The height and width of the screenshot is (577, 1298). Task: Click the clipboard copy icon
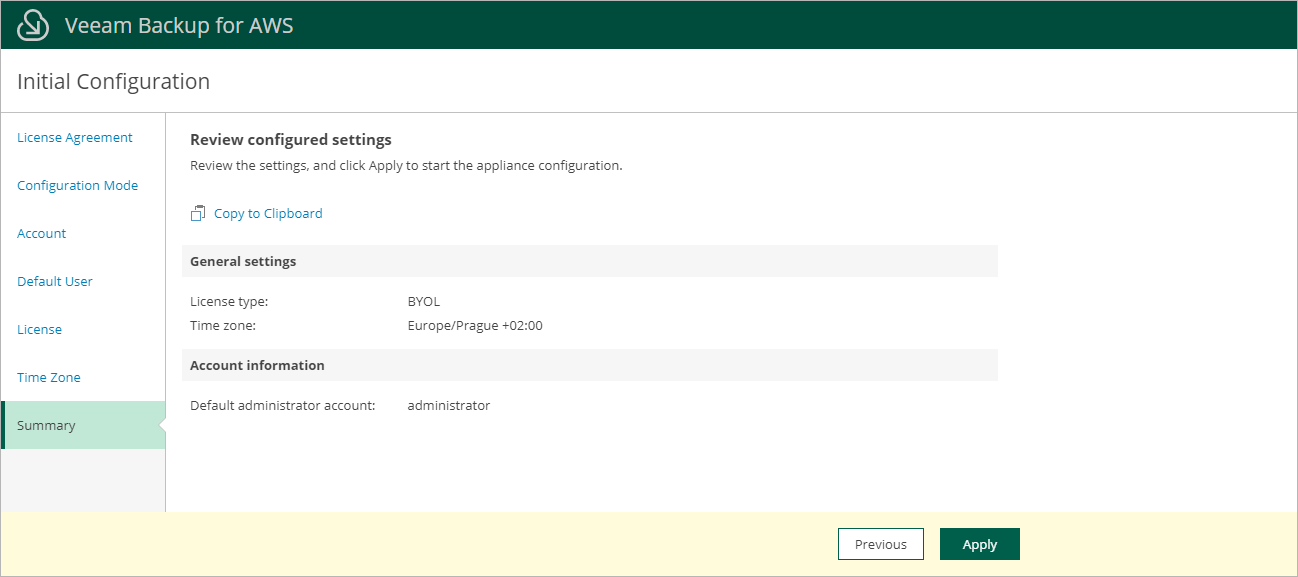coord(198,213)
